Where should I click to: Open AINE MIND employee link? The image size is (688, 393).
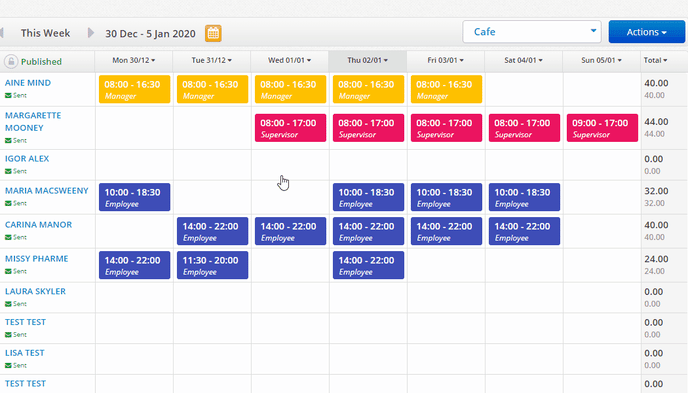click(28, 82)
